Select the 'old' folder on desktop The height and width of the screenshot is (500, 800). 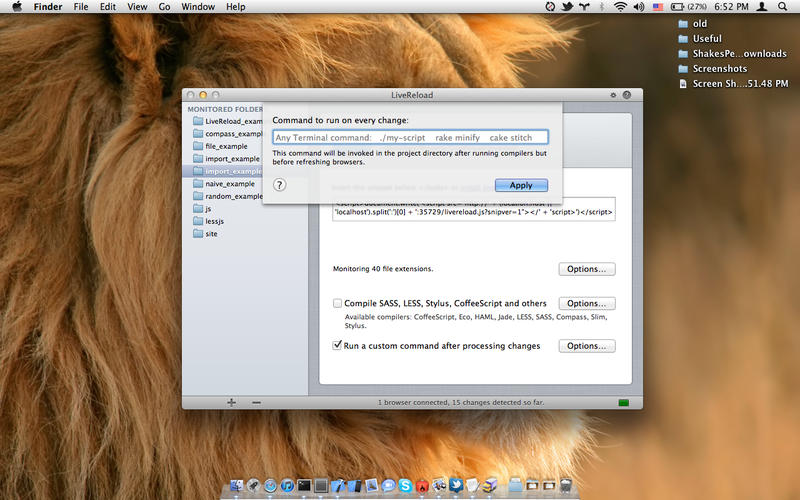pos(692,23)
